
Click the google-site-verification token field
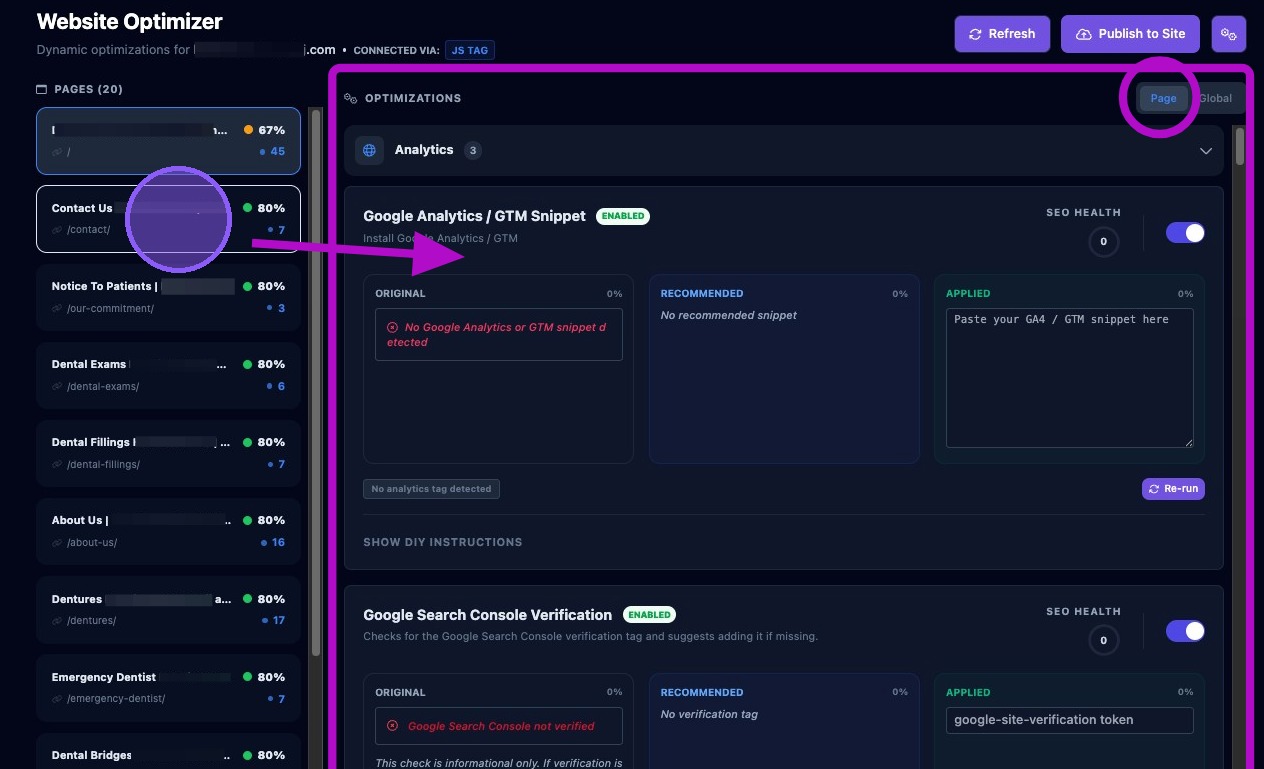click(x=1069, y=720)
